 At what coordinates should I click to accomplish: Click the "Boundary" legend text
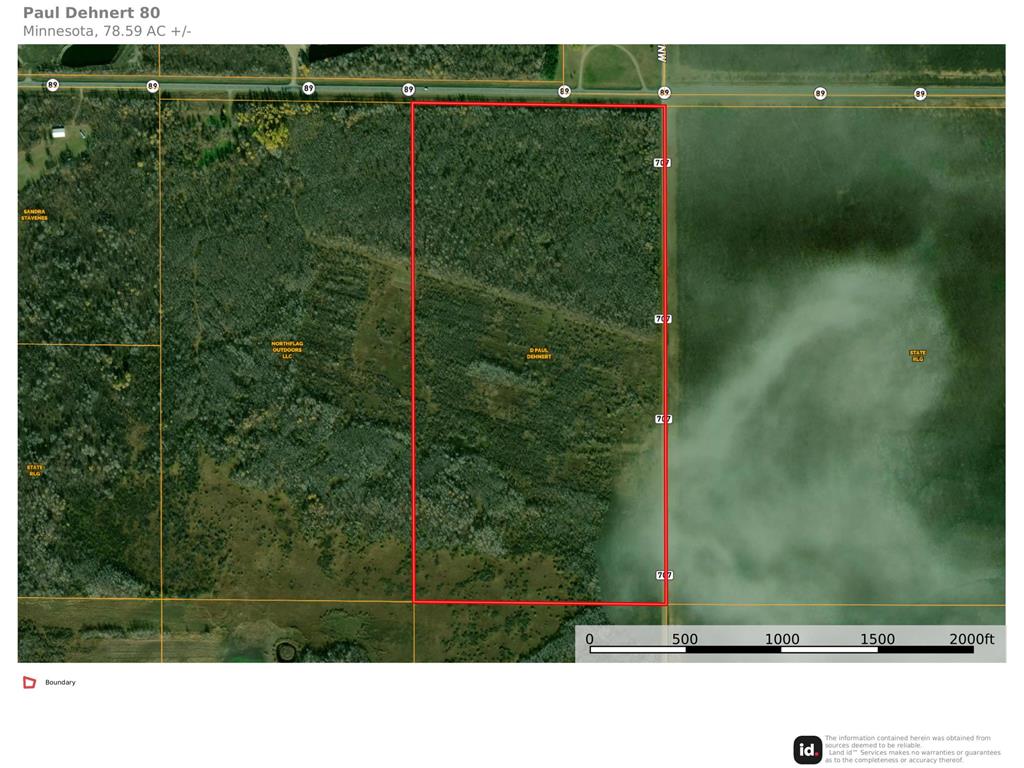tap(60, 682)
